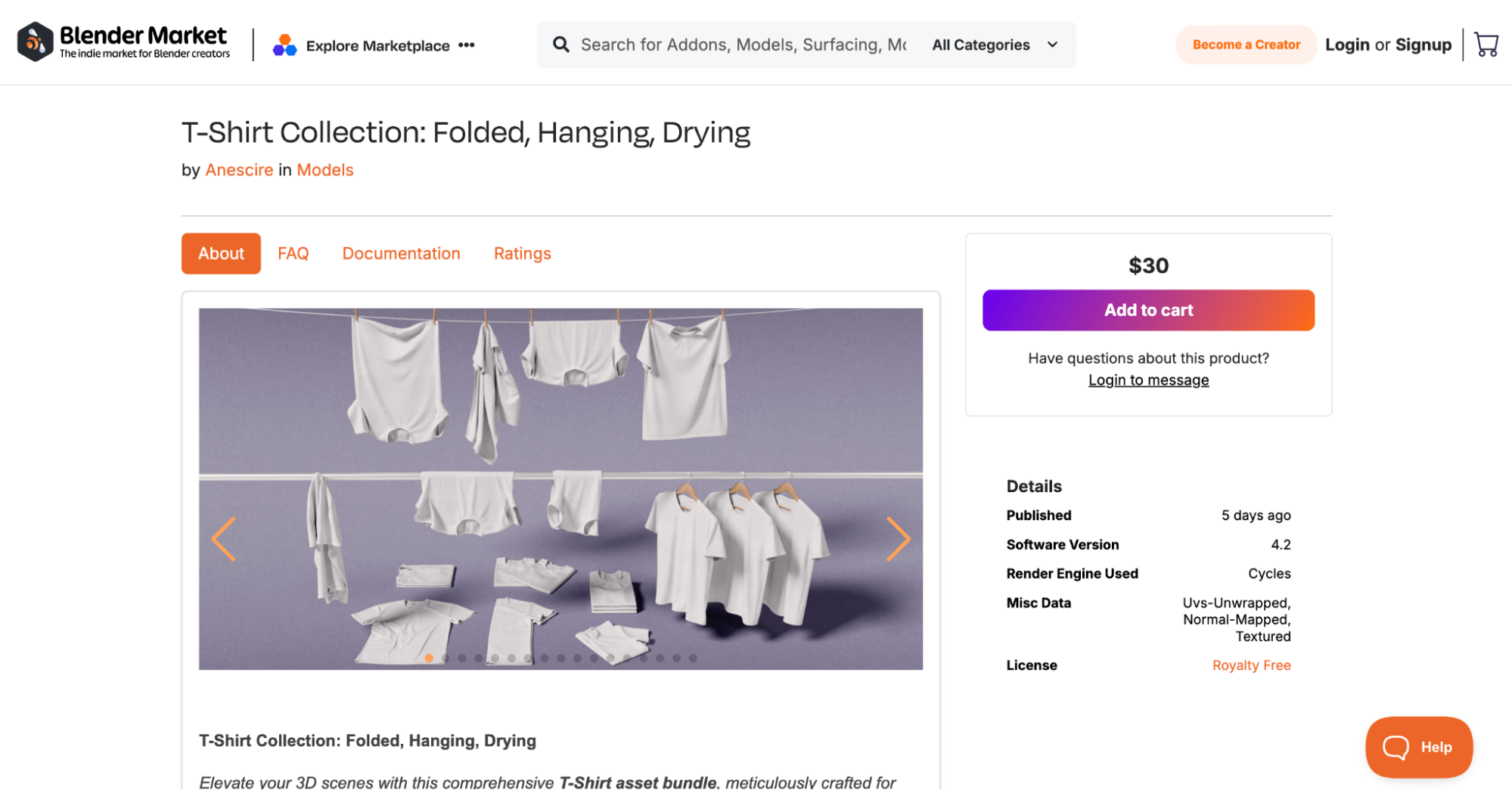Screen dimensions: 1512x790
Task: Open the Anescire creator profile link
Action: click(239, 169)
